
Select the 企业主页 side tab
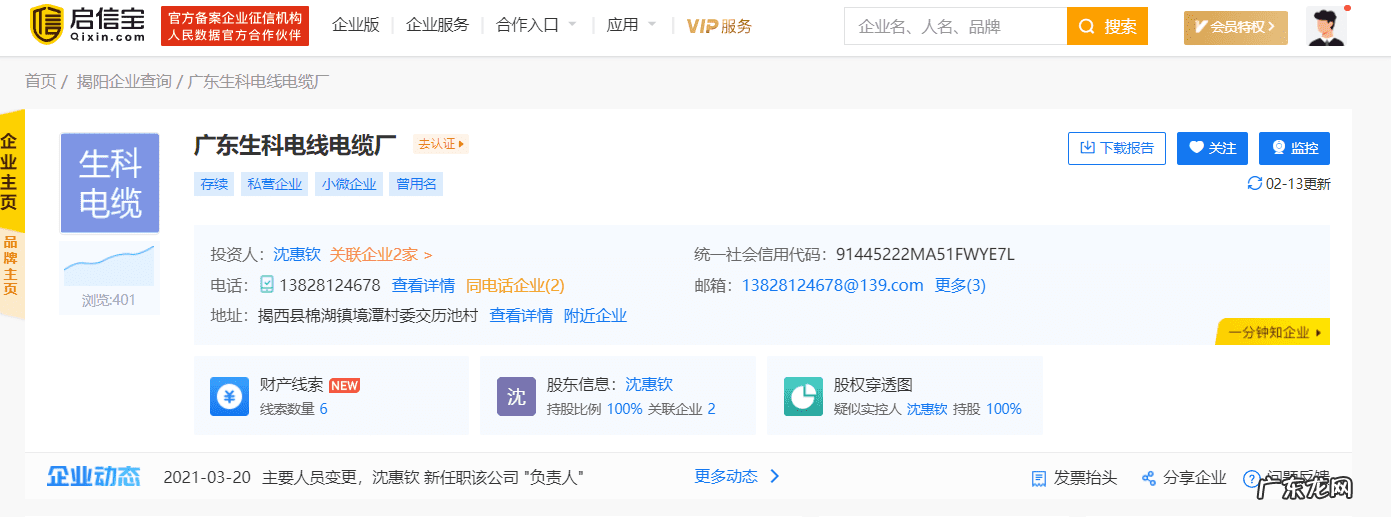pos(10,171)
